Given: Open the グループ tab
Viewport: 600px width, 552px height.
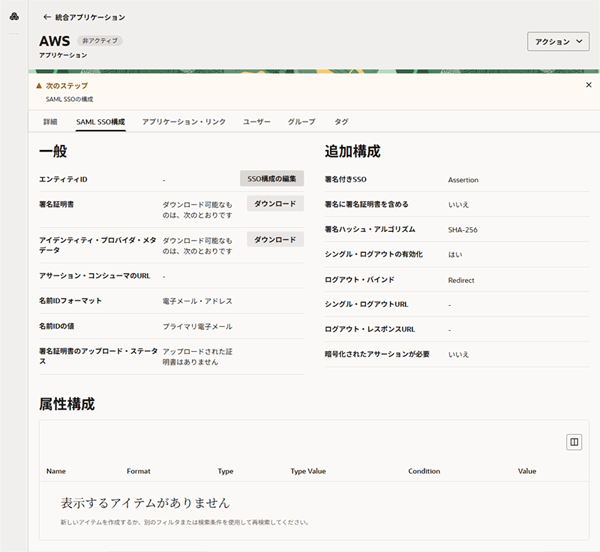Looking at the screenshot, I should pyautogui.click(x=302, y=122).
